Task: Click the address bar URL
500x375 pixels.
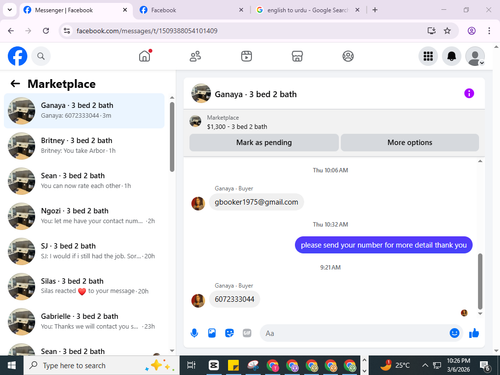Action: coord(147,31)
